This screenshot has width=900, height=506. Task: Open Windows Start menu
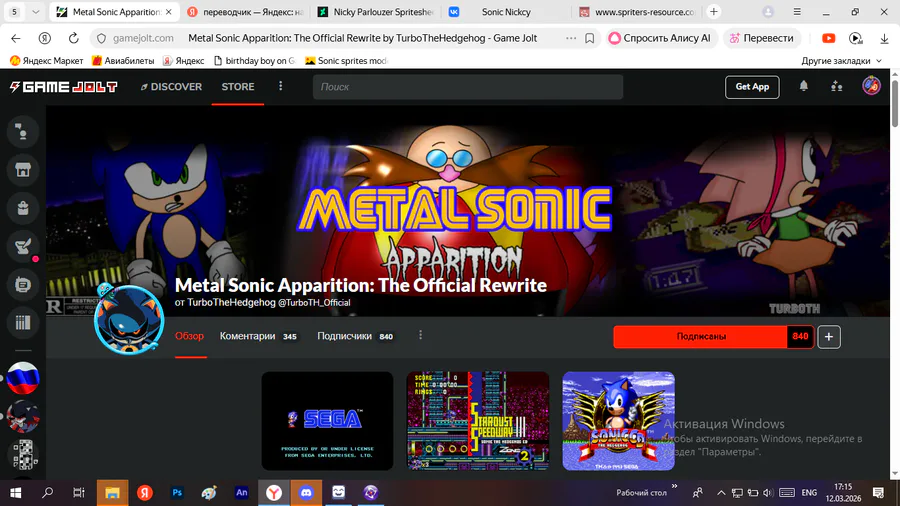[x=15, y=493]
